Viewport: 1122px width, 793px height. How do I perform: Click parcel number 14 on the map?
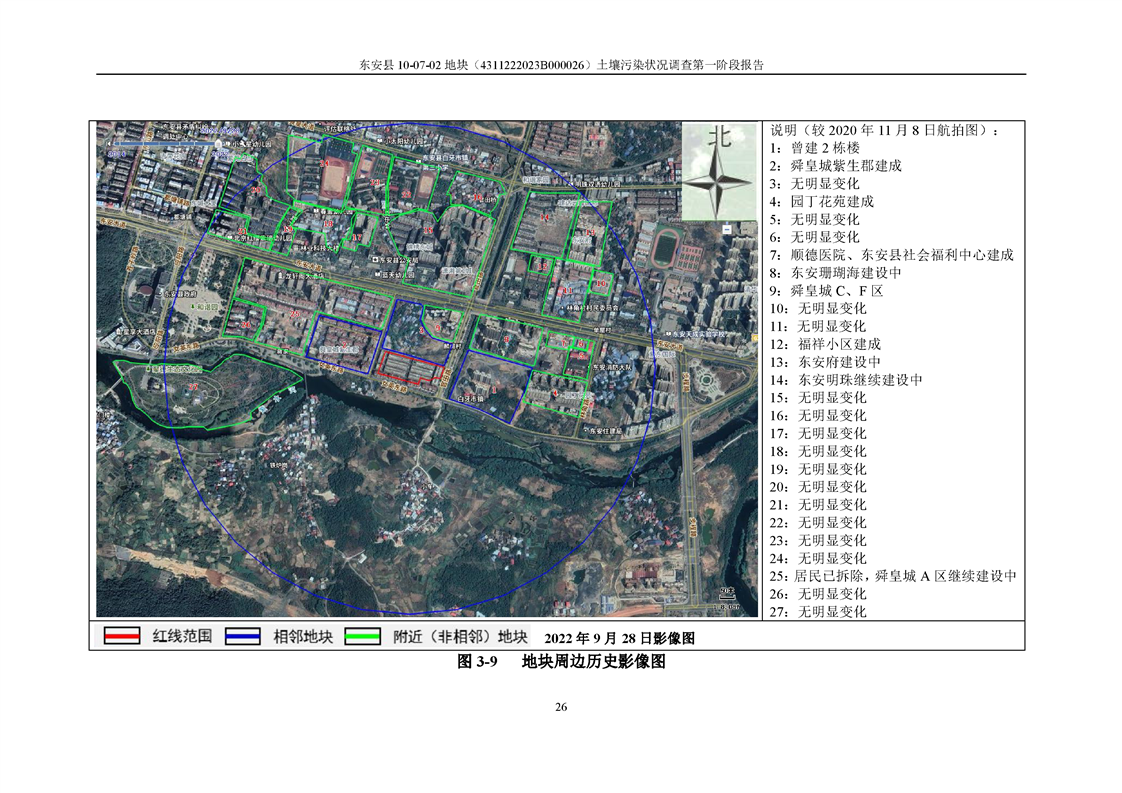point(545,216)
